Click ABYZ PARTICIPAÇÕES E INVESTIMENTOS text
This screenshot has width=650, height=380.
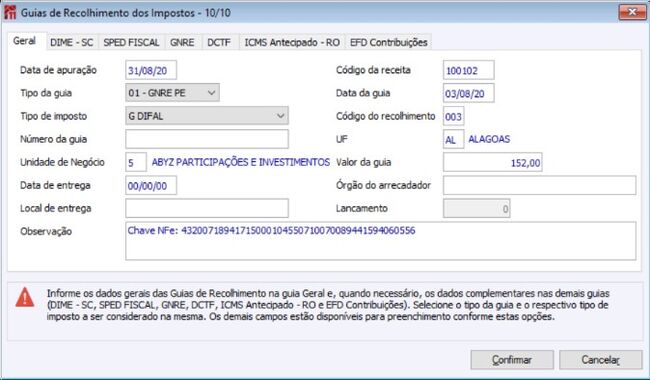tap(241, 162)
